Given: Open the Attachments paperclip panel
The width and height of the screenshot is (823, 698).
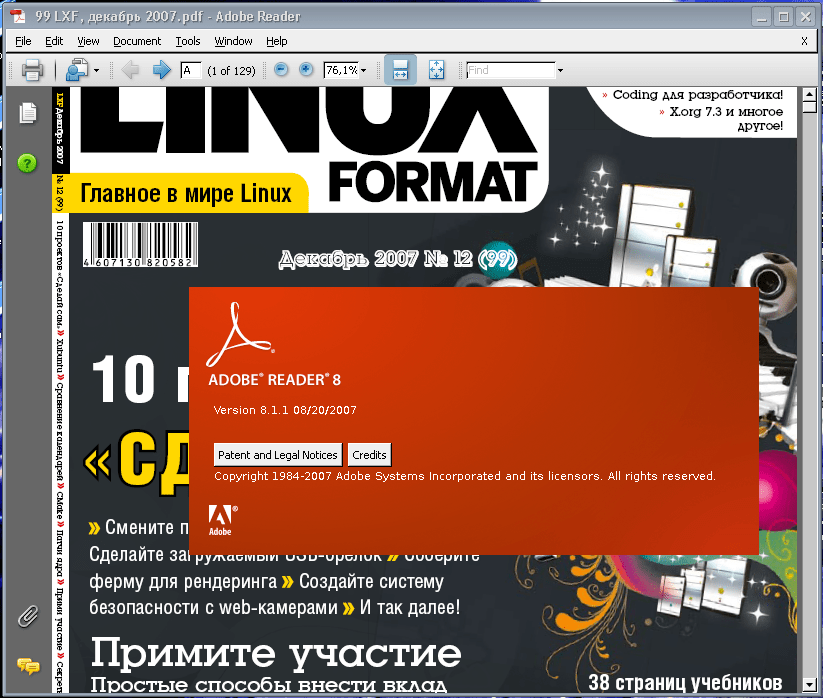Looking at the screenshot, I should [27, 617].
